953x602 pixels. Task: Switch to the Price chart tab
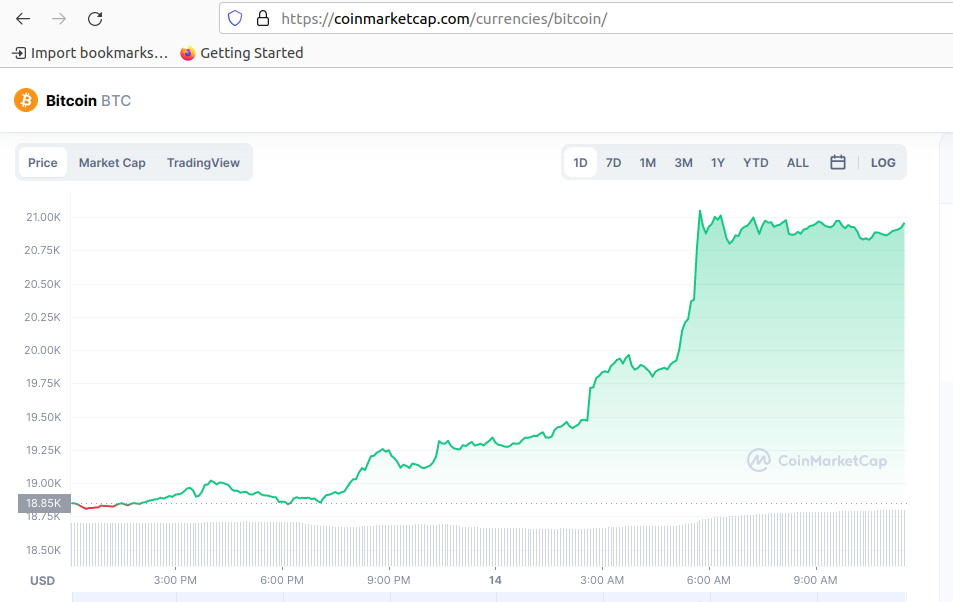coord(43,162)
